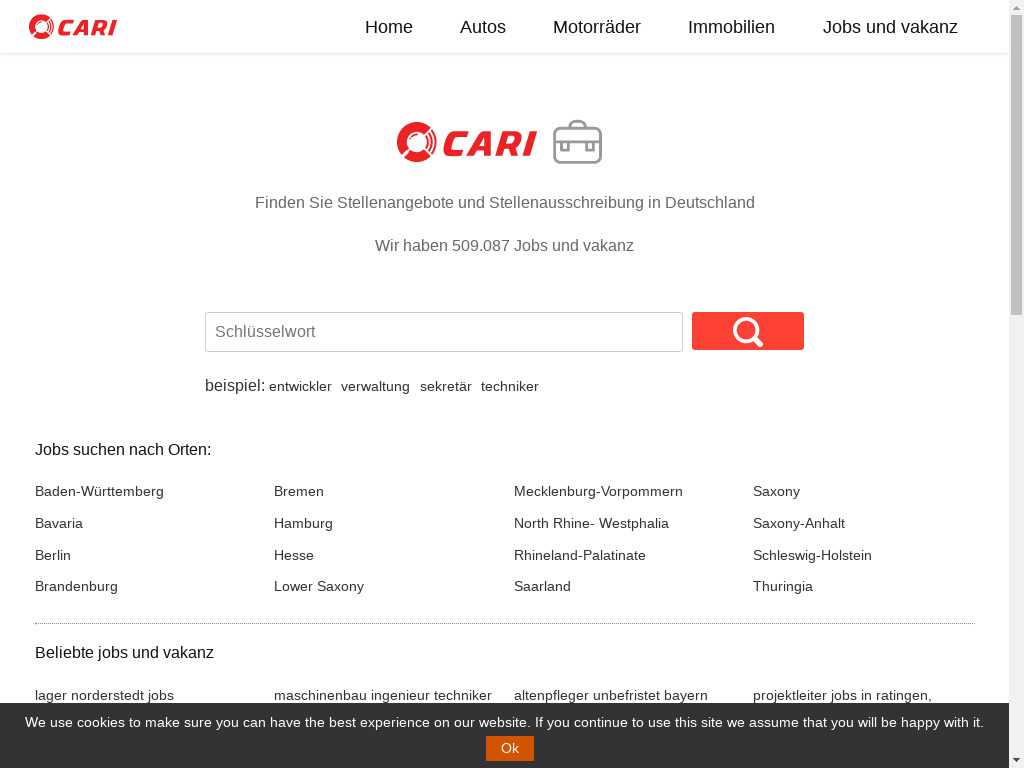The image size is (1024, 768).
Task: Select example keyword techniker
Action: pyautogui.click(x=510, y=387)
